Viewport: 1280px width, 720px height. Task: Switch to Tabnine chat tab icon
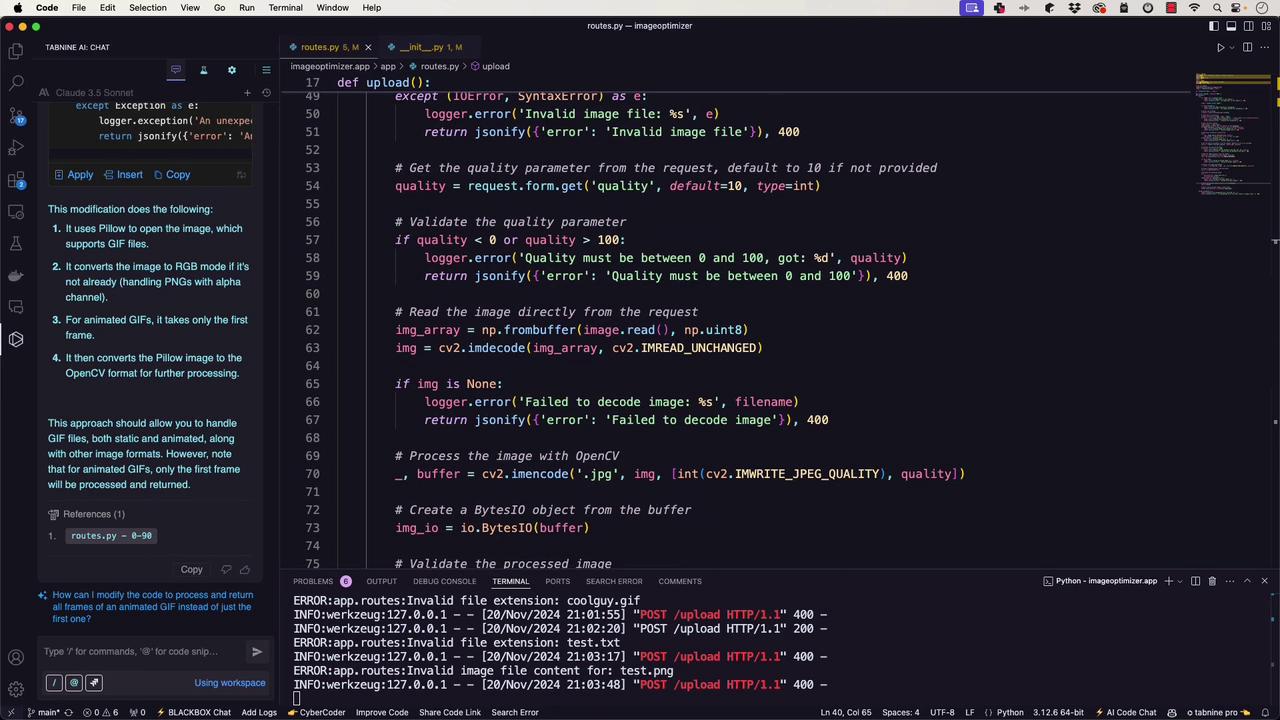176,70
